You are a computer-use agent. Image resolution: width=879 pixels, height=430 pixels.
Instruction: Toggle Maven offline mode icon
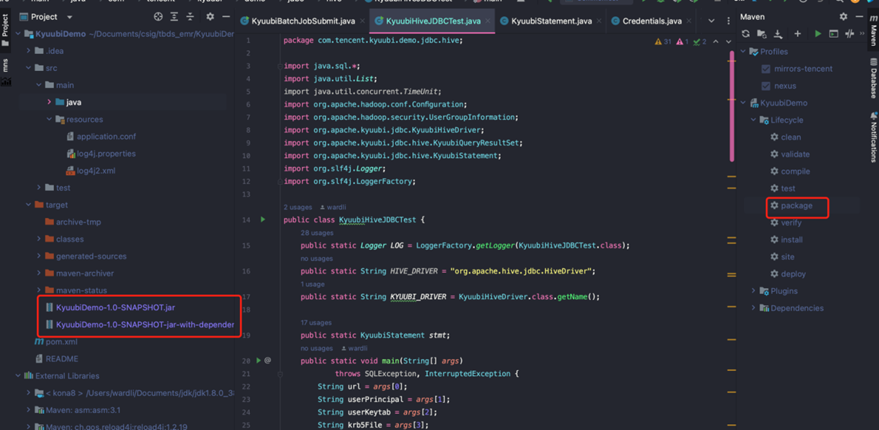click(x=849, y=34)
